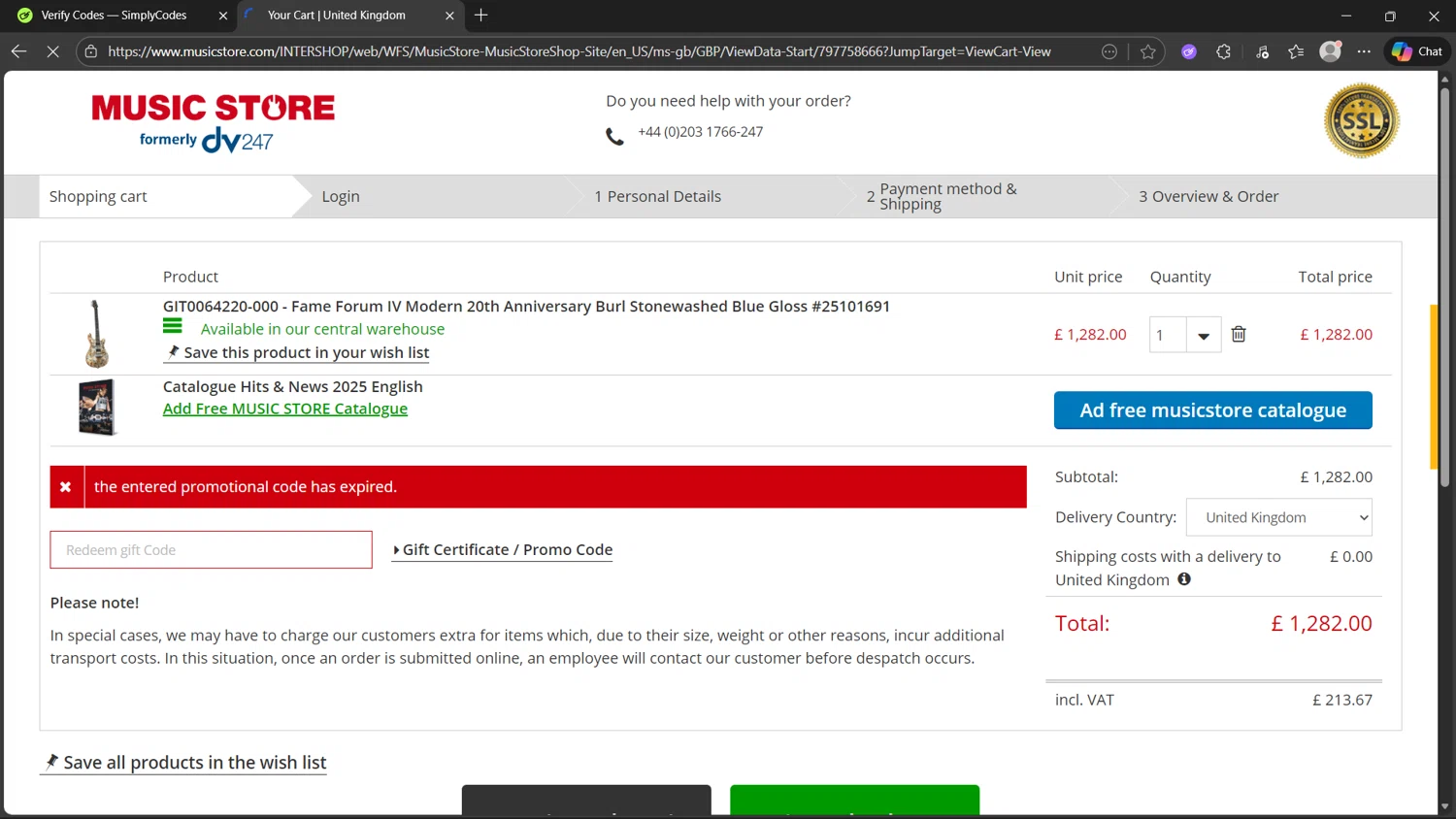Click the phone icon beside help number
Screen dimensions: 1456x819
614,137
